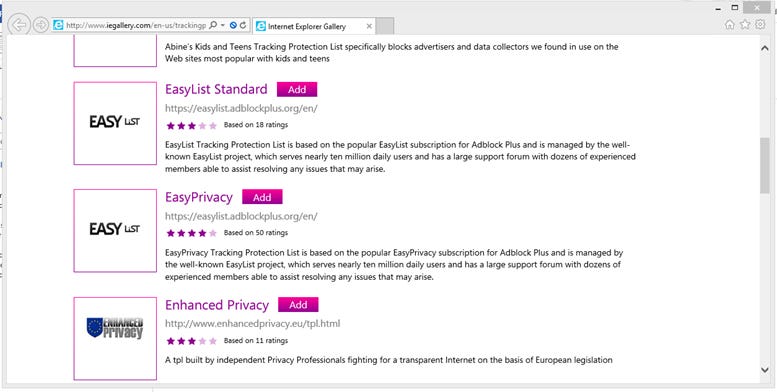Screen dimensions: 777x392
Task: Click the Enhanced Privacy star rating
Action: pos(192,341)
